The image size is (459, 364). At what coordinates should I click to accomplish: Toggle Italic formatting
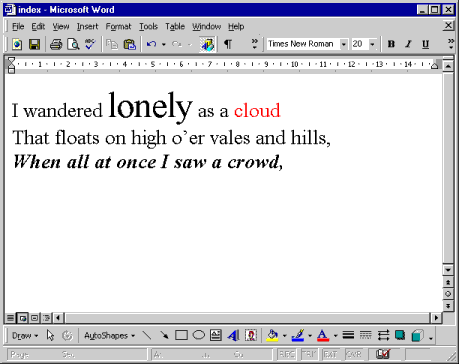point(408,44)
